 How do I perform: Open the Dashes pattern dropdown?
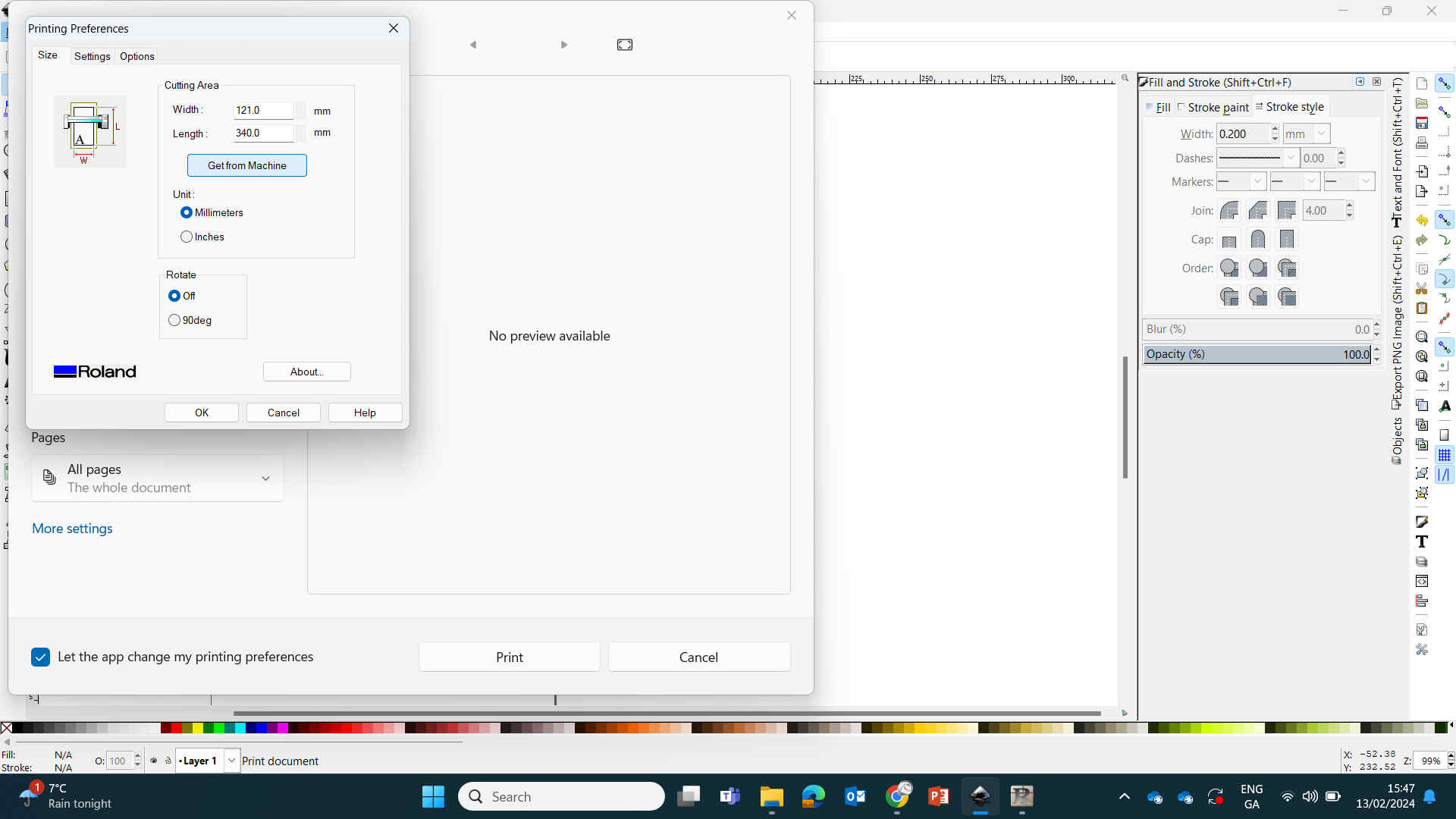click(x=1258, y=158)
